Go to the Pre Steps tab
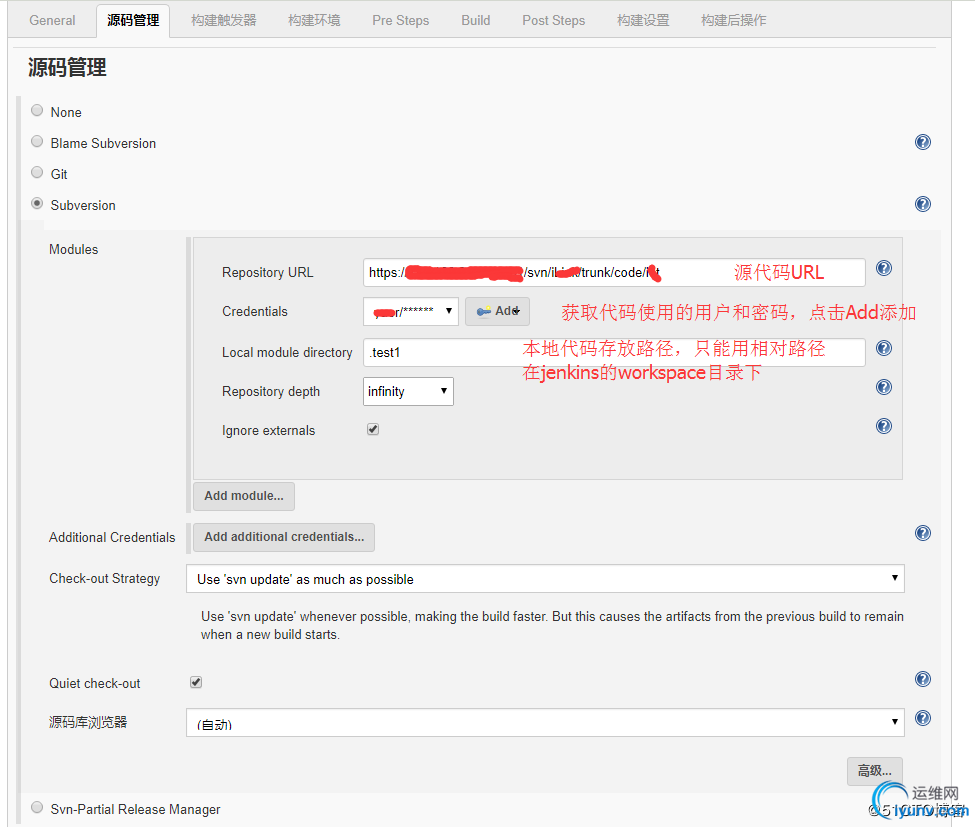 click(x=400, y=21)
